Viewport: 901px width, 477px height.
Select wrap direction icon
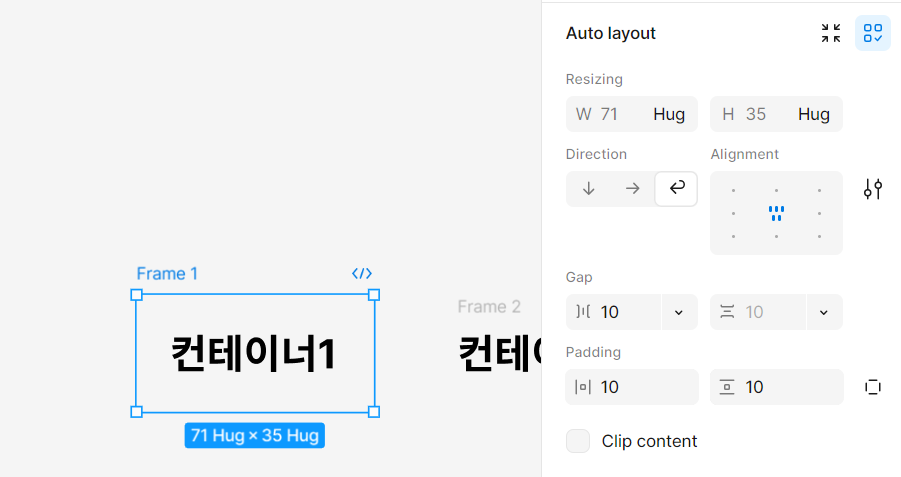676,189
